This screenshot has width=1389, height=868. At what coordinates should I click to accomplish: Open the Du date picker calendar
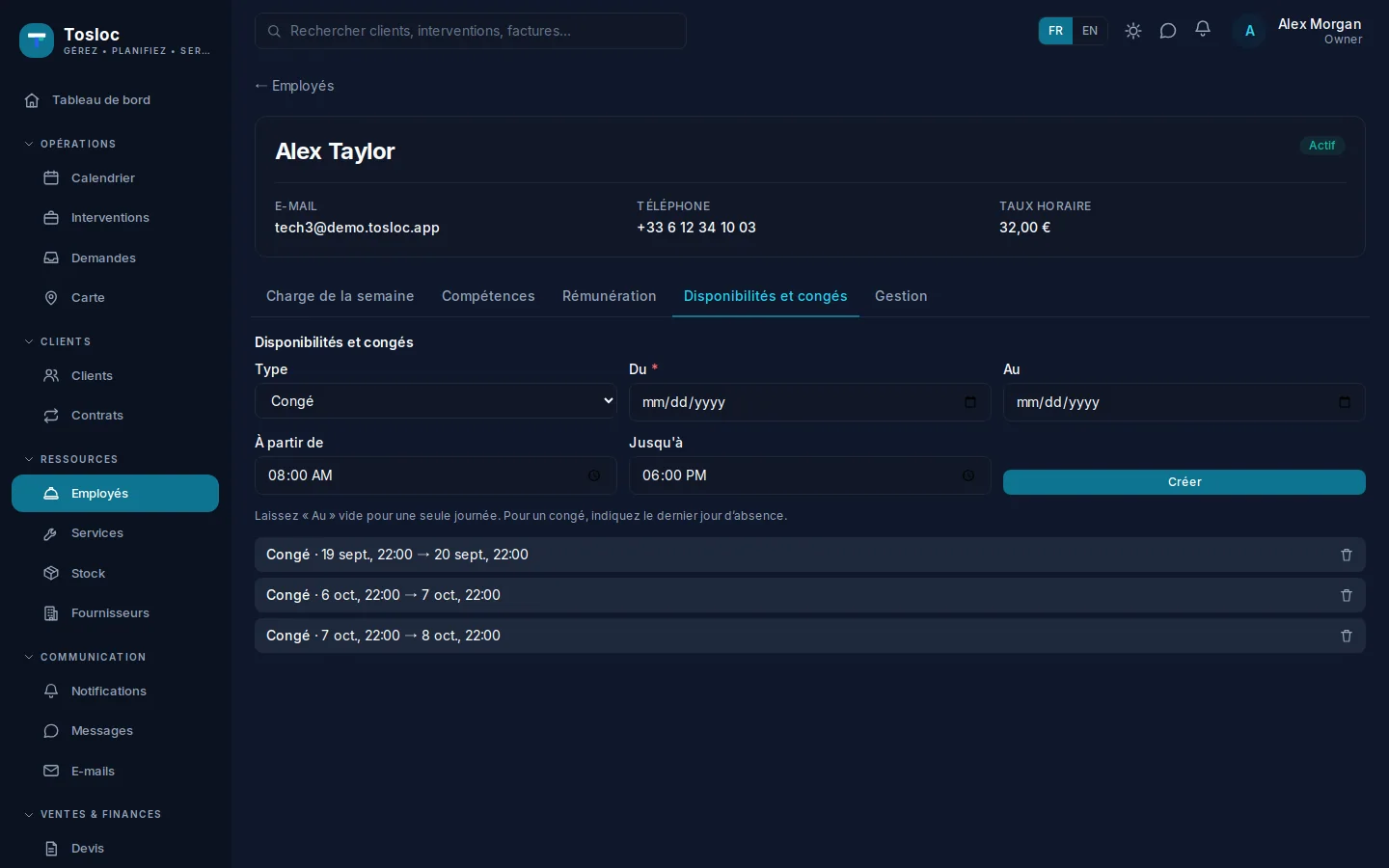click(970, 402)
